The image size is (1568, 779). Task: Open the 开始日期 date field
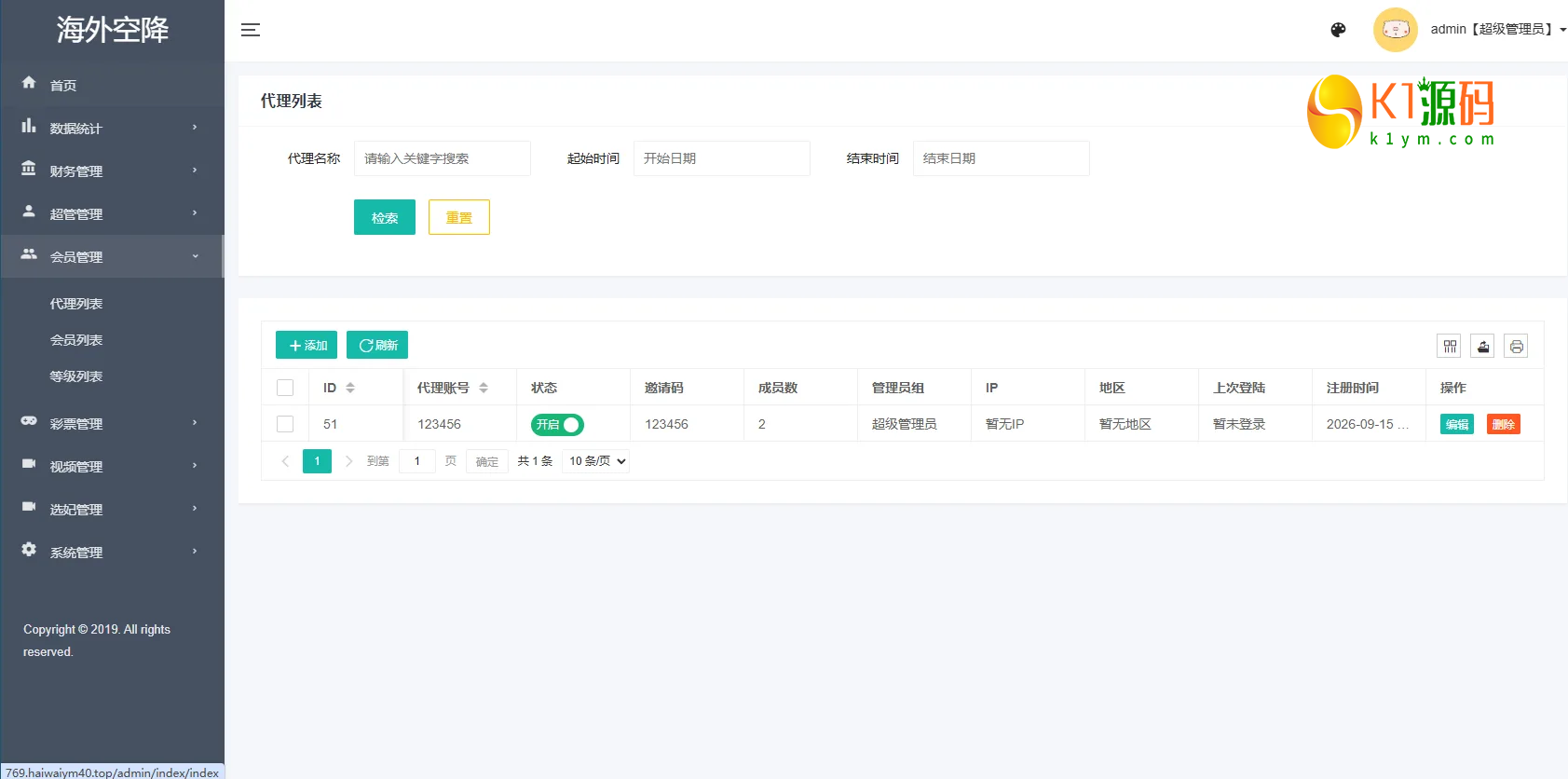722,158
